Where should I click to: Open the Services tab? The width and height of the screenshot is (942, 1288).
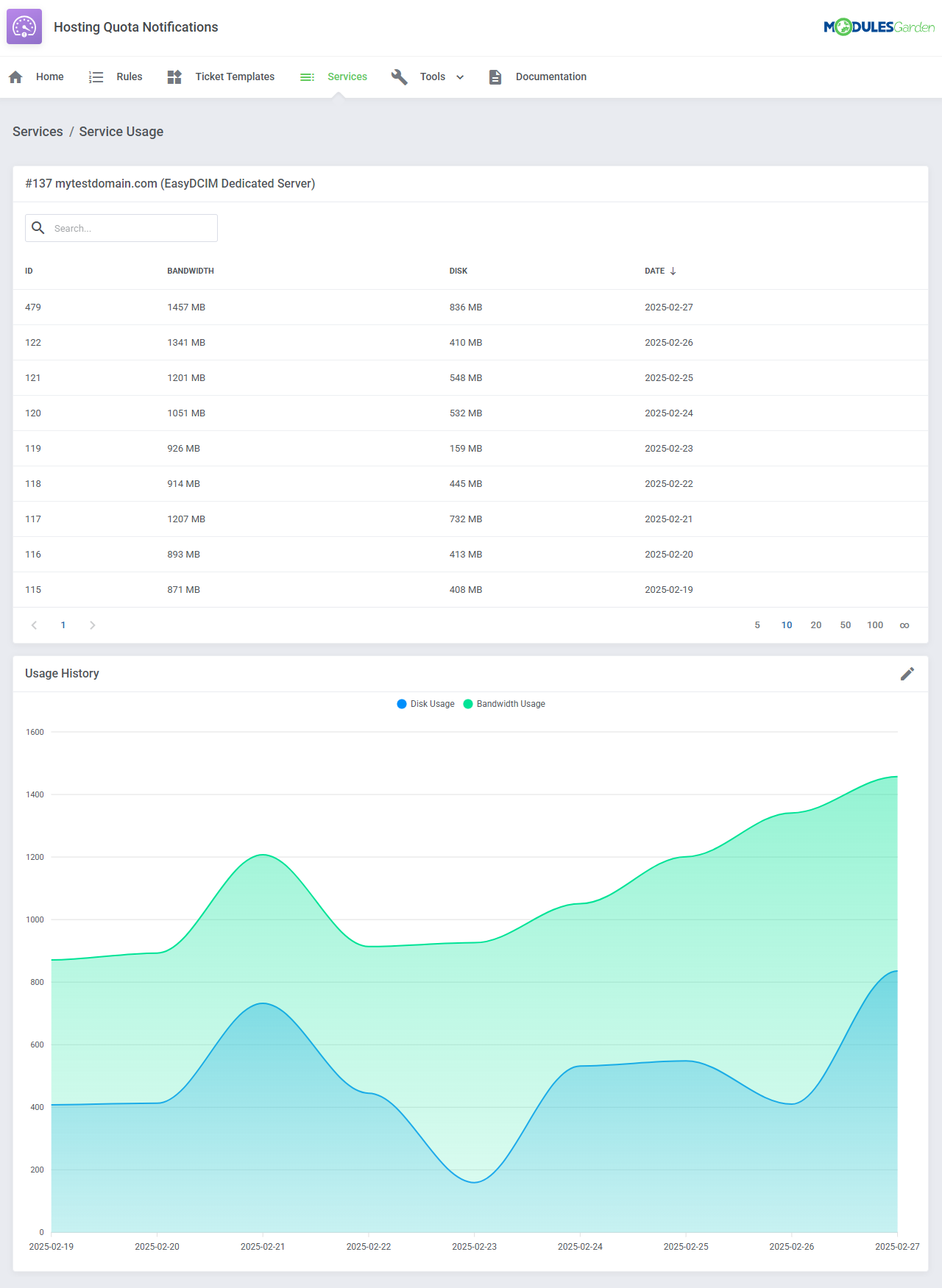pyautogui.click(x=347, y=77)
